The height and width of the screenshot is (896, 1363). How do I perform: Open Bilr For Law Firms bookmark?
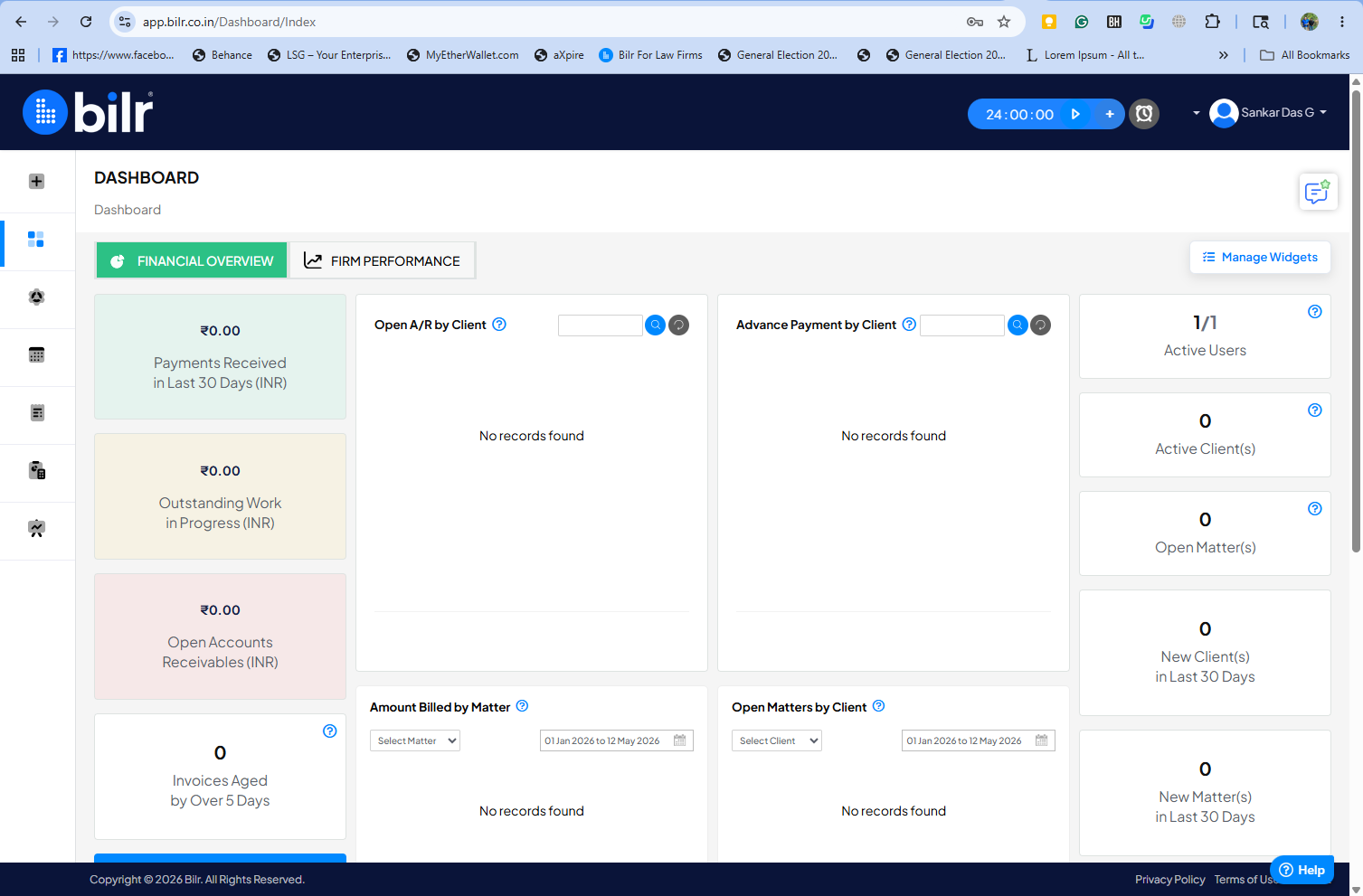[x=650, y=55]
